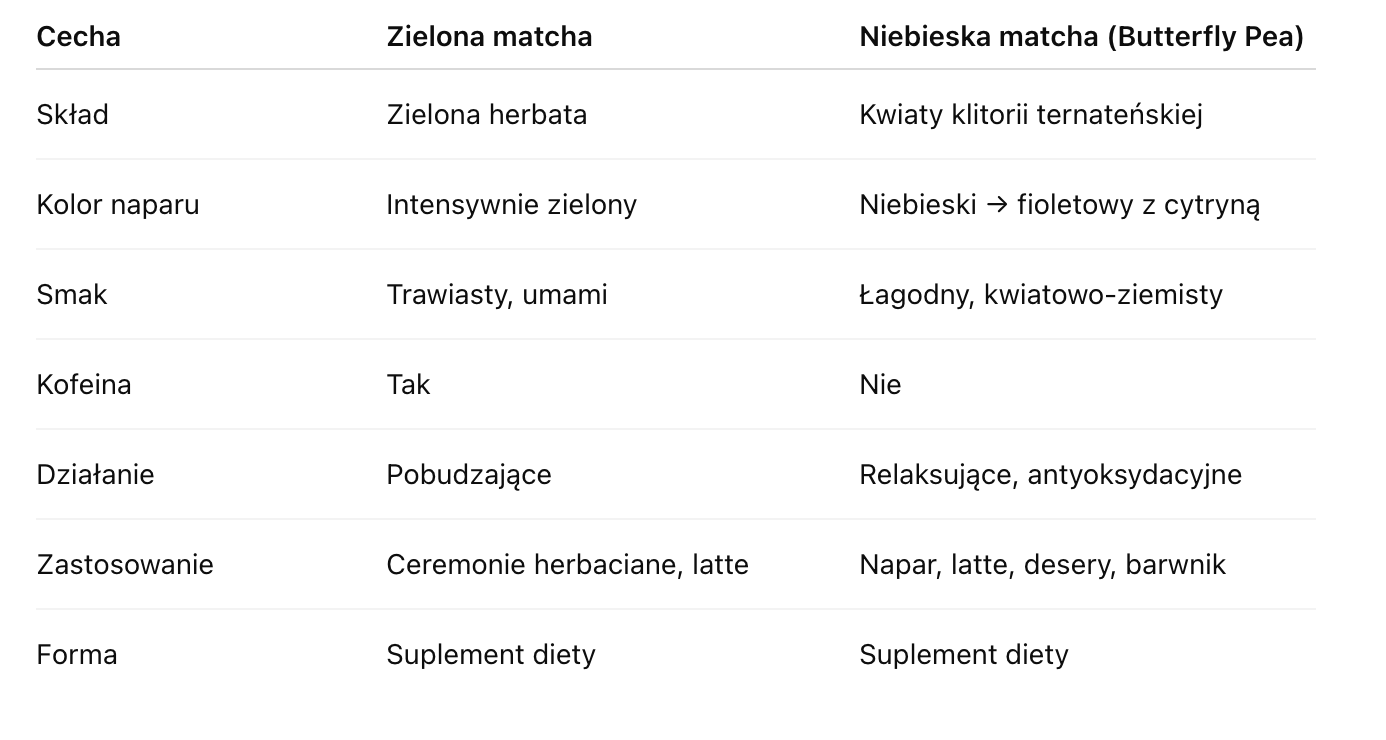
Task: Click the "Pobudzające" cell
Action: click(468, 475)
